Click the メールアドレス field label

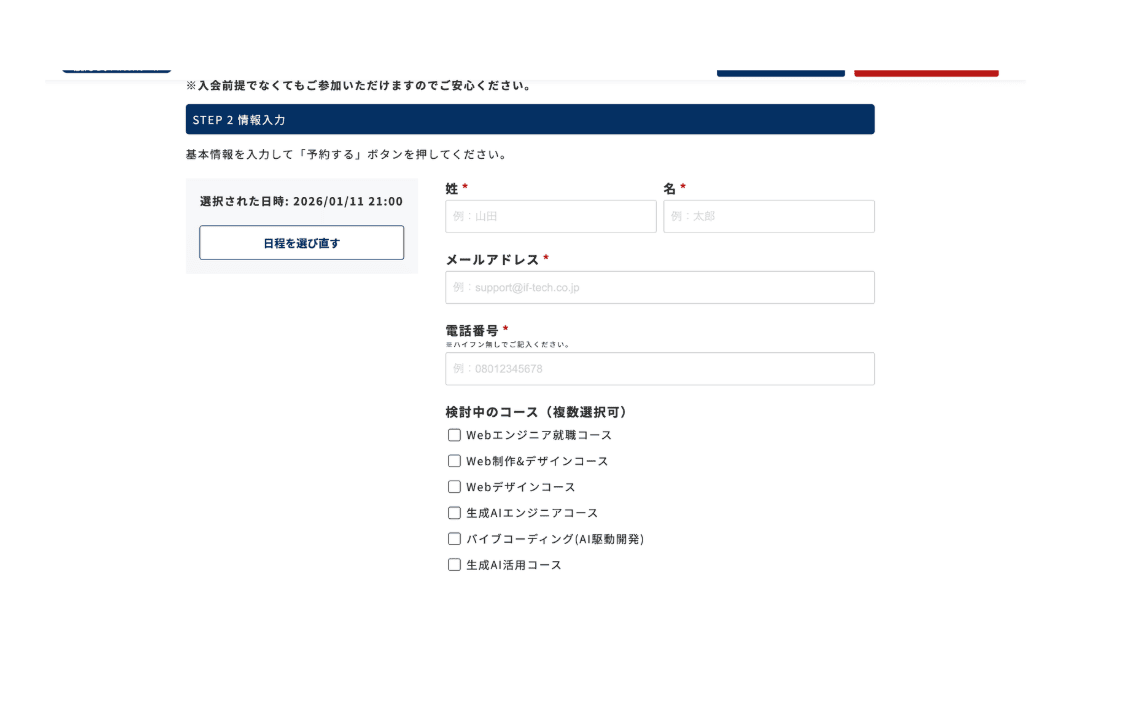click(x=492, y=259)
